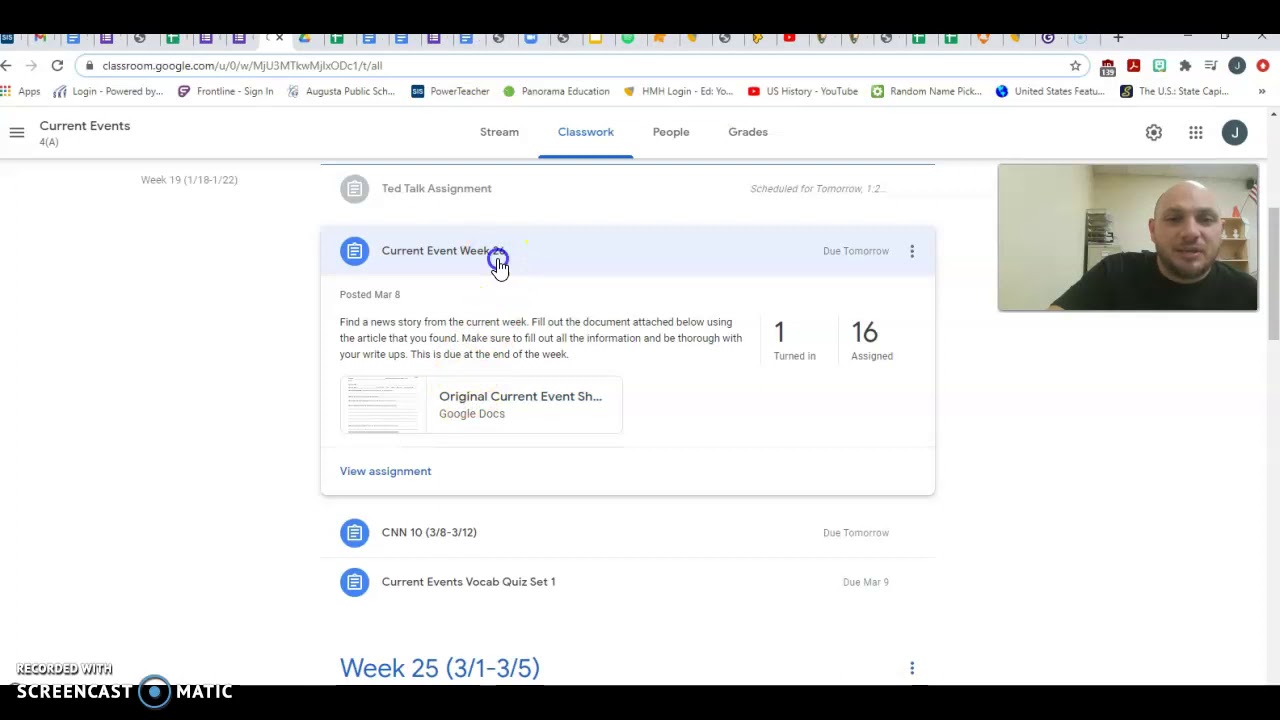Click the browser forward arrow
The width and height of the screenshot is (1280, 720).
coord(32,65)
